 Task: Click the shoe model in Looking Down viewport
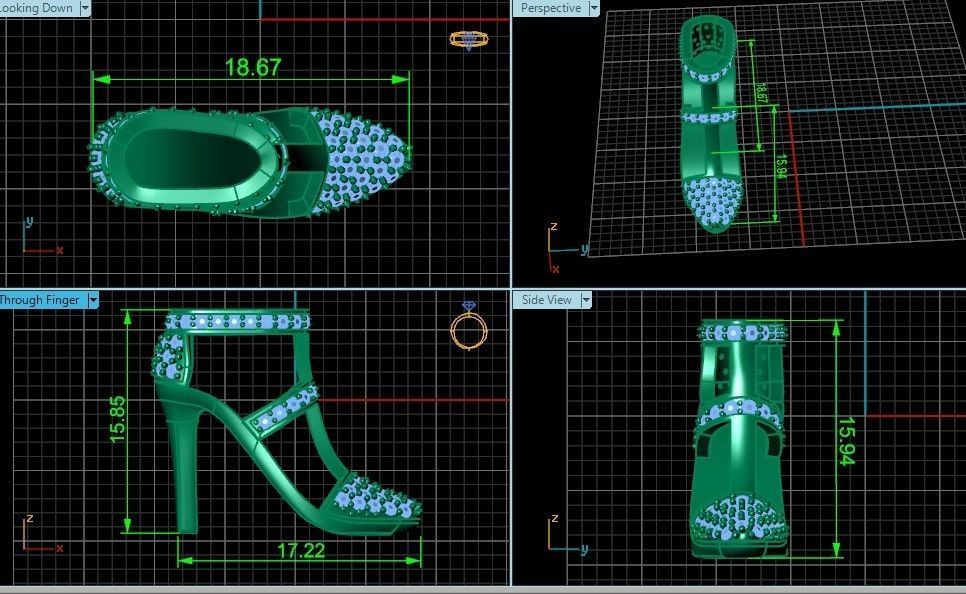pos(250,162)
